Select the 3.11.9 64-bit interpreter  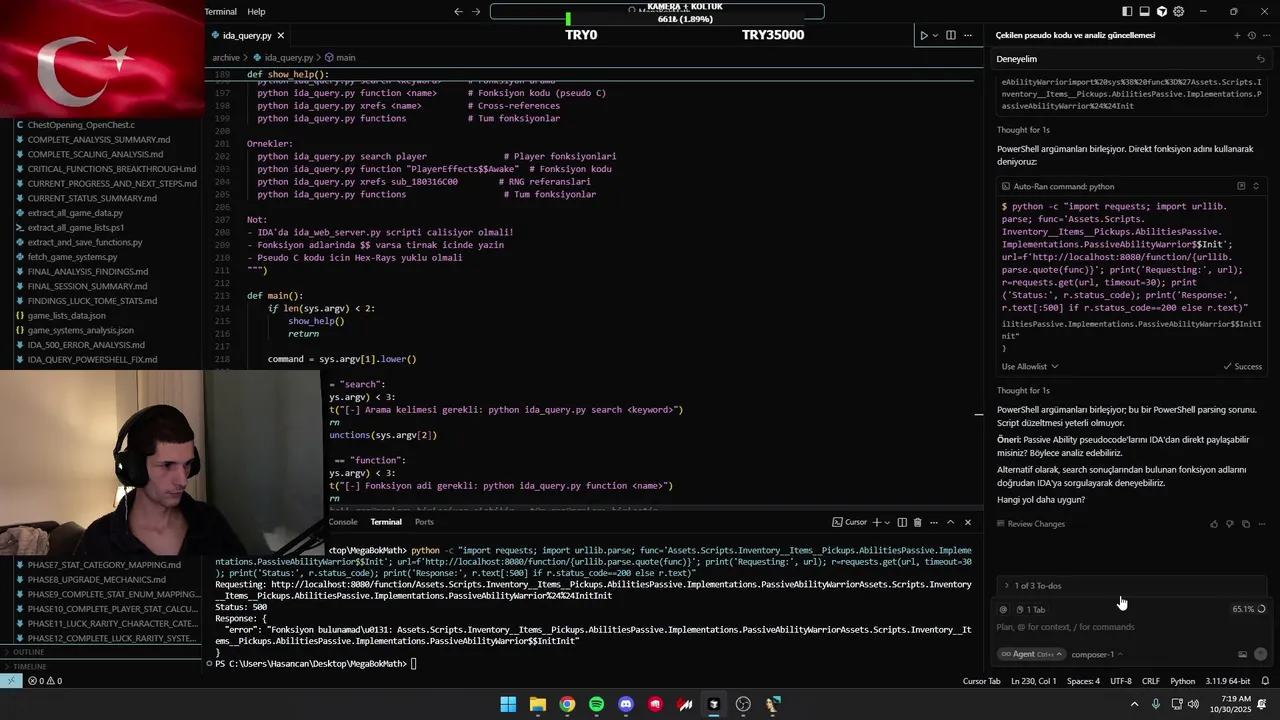pos(1228,681)
